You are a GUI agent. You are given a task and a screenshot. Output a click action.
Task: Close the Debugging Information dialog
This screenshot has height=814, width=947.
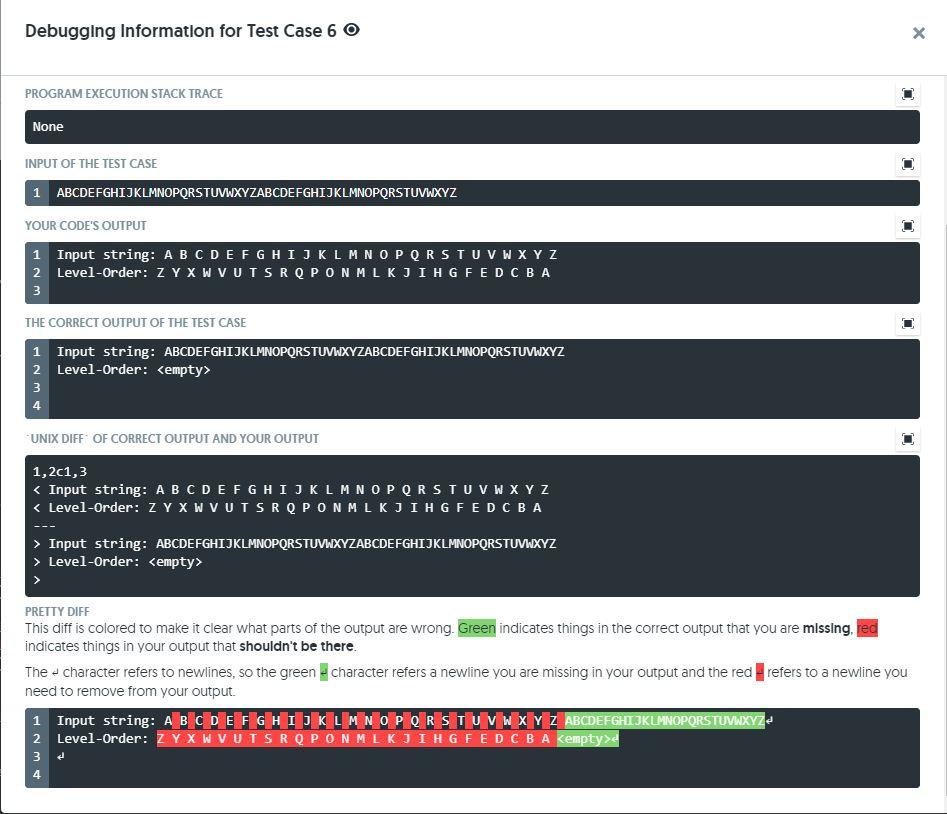pyautogui.click(x=918, y=32)
